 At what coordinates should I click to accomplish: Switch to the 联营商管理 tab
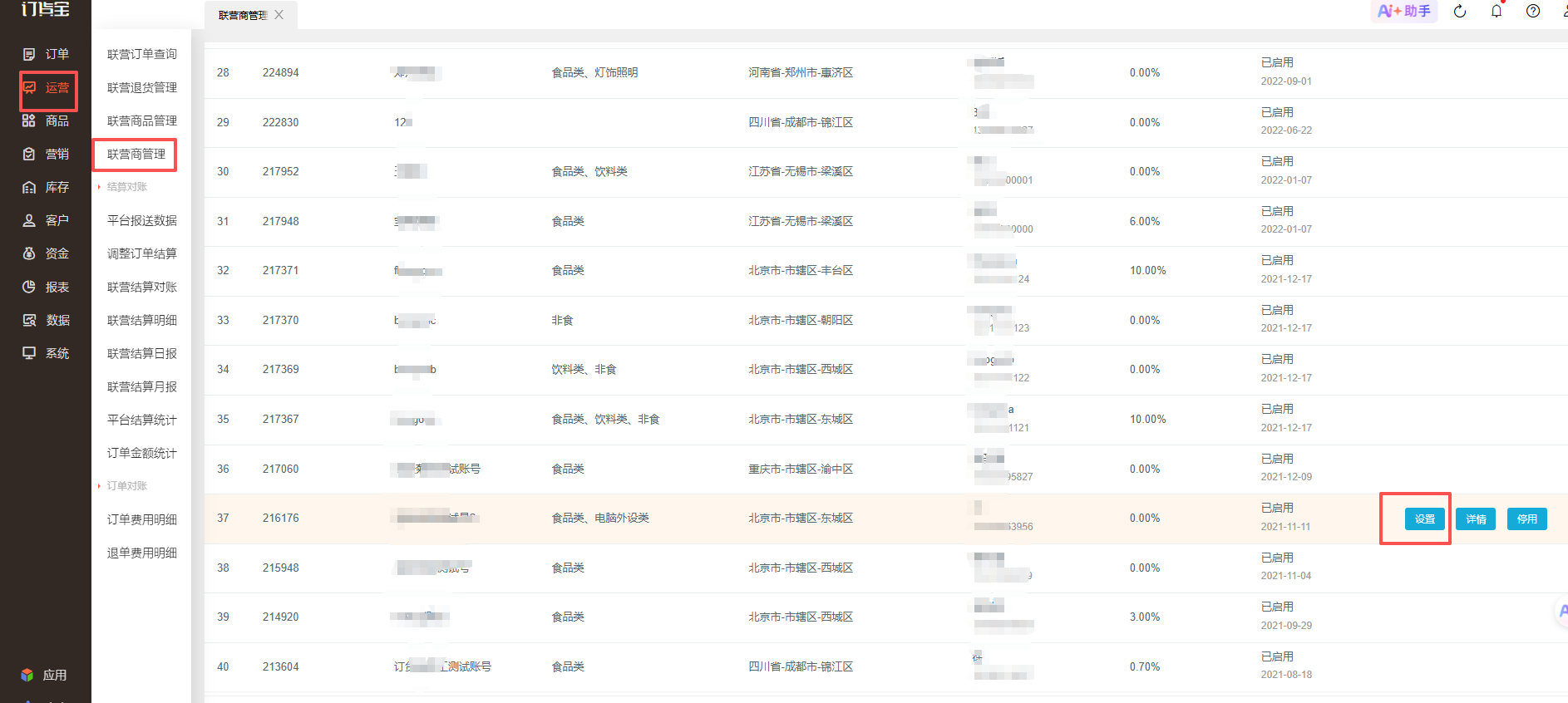click(242, 15)
